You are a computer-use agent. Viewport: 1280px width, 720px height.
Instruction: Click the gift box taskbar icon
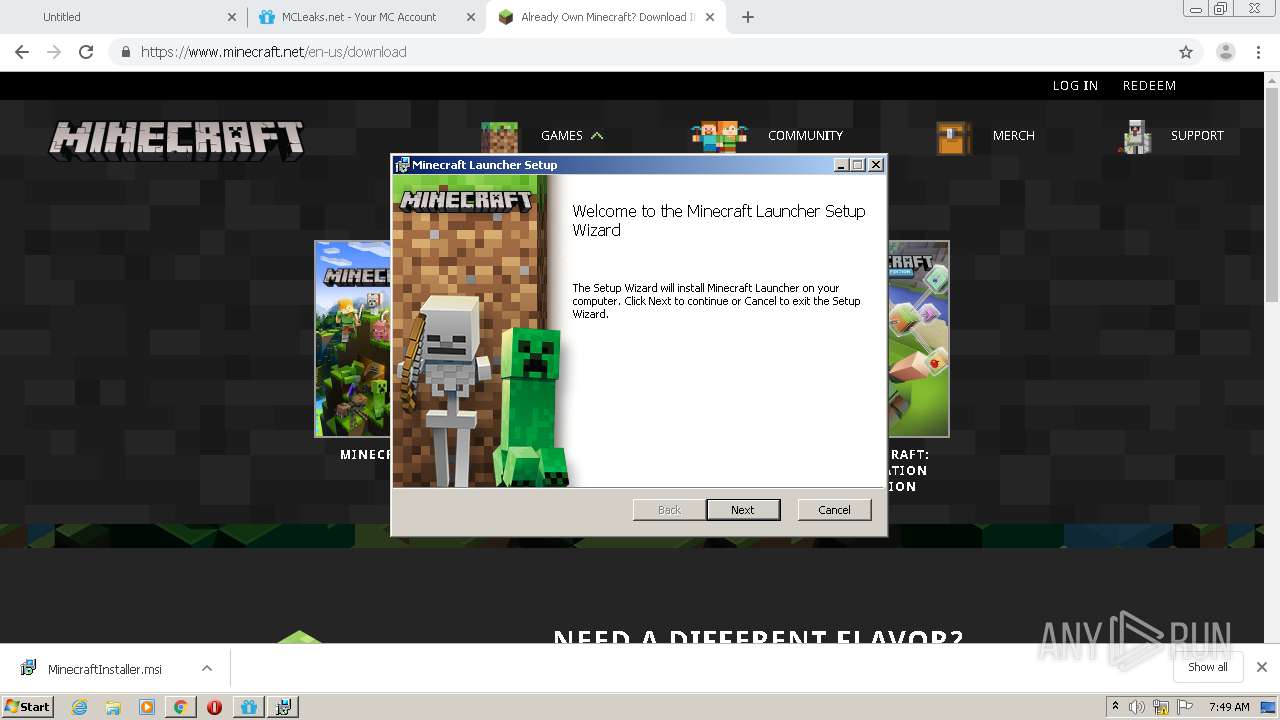(x=249, y=707)
